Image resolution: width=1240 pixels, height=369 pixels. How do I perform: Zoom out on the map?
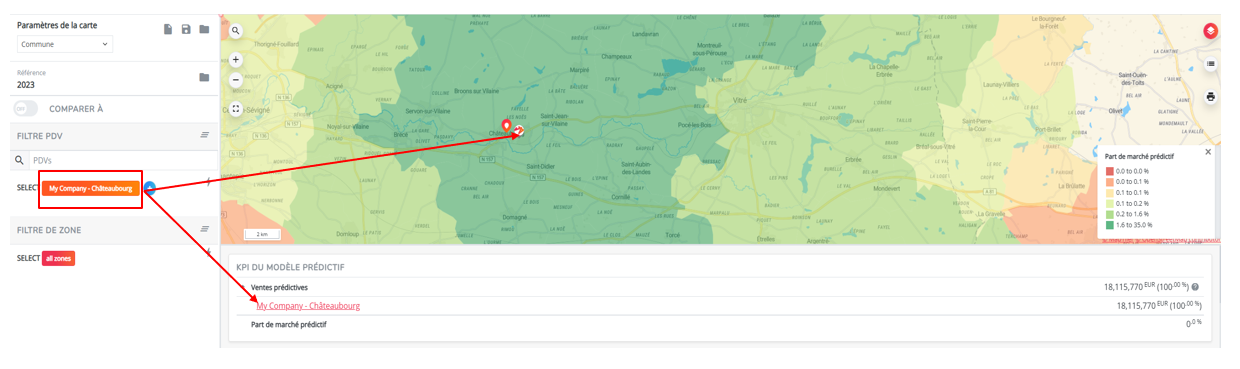[236, 79]
